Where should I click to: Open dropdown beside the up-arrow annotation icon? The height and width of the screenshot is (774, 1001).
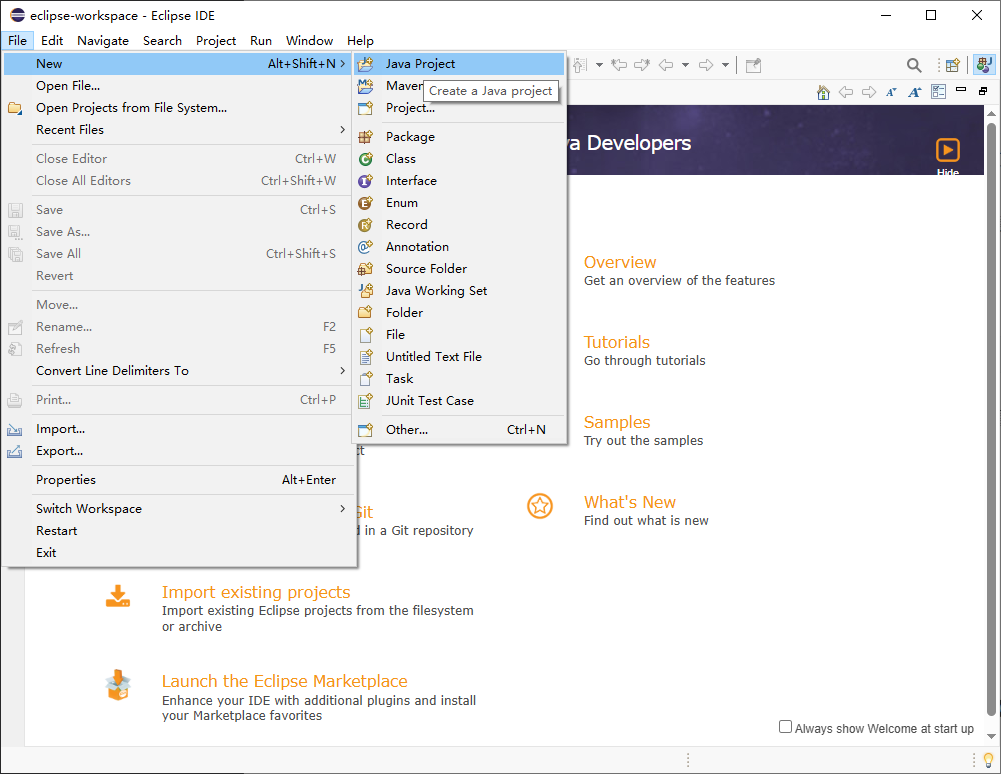click(x=599, y=65)
